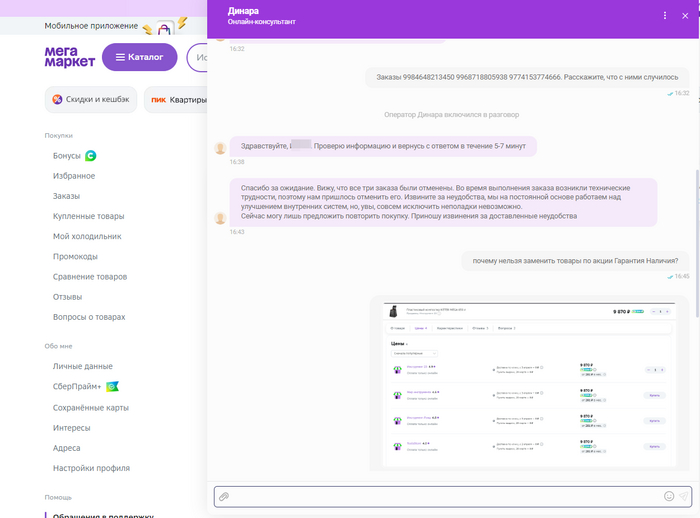Click the chat panel vertical scrollbar
700x518 pixels.
[x=697, y=243]
